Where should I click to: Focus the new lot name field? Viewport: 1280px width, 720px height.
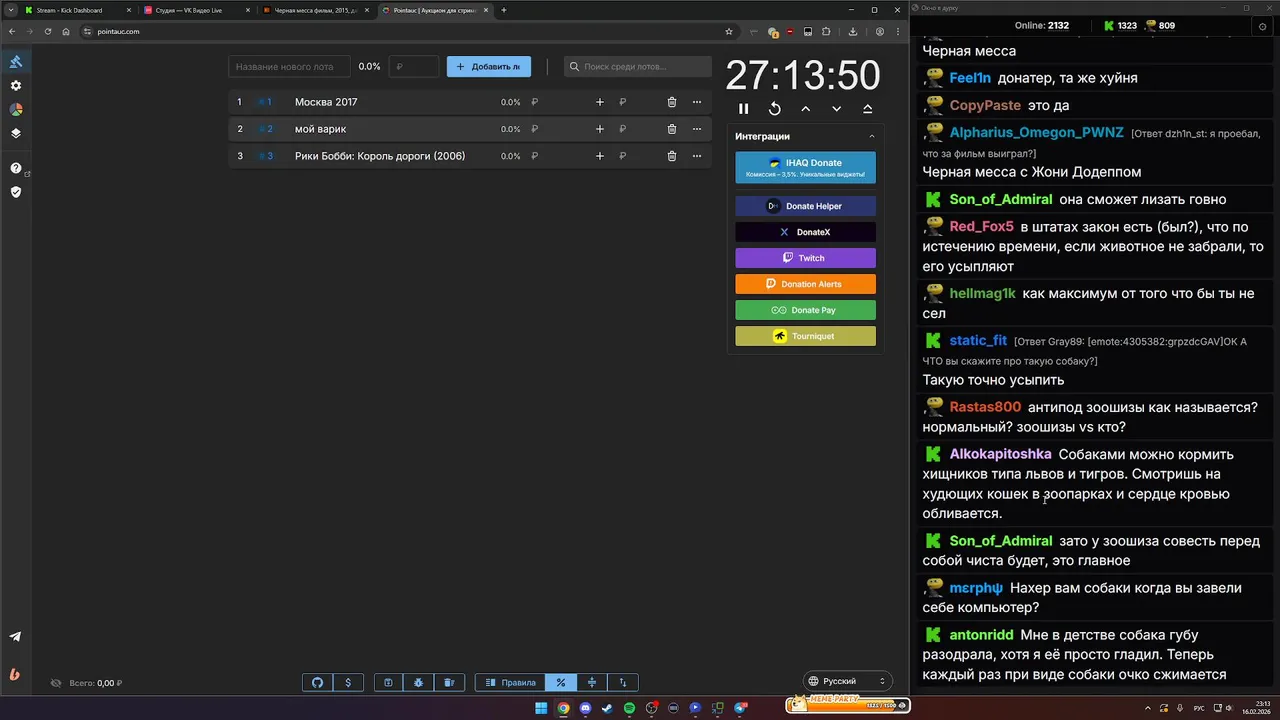tap(289, 67)
